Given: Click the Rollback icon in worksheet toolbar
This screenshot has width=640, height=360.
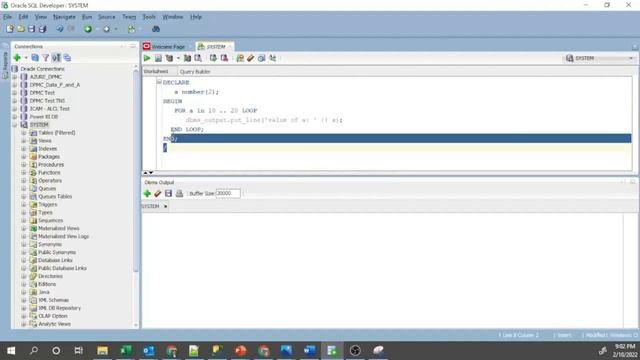Looking at the screenshot, I should coord(224,58).
